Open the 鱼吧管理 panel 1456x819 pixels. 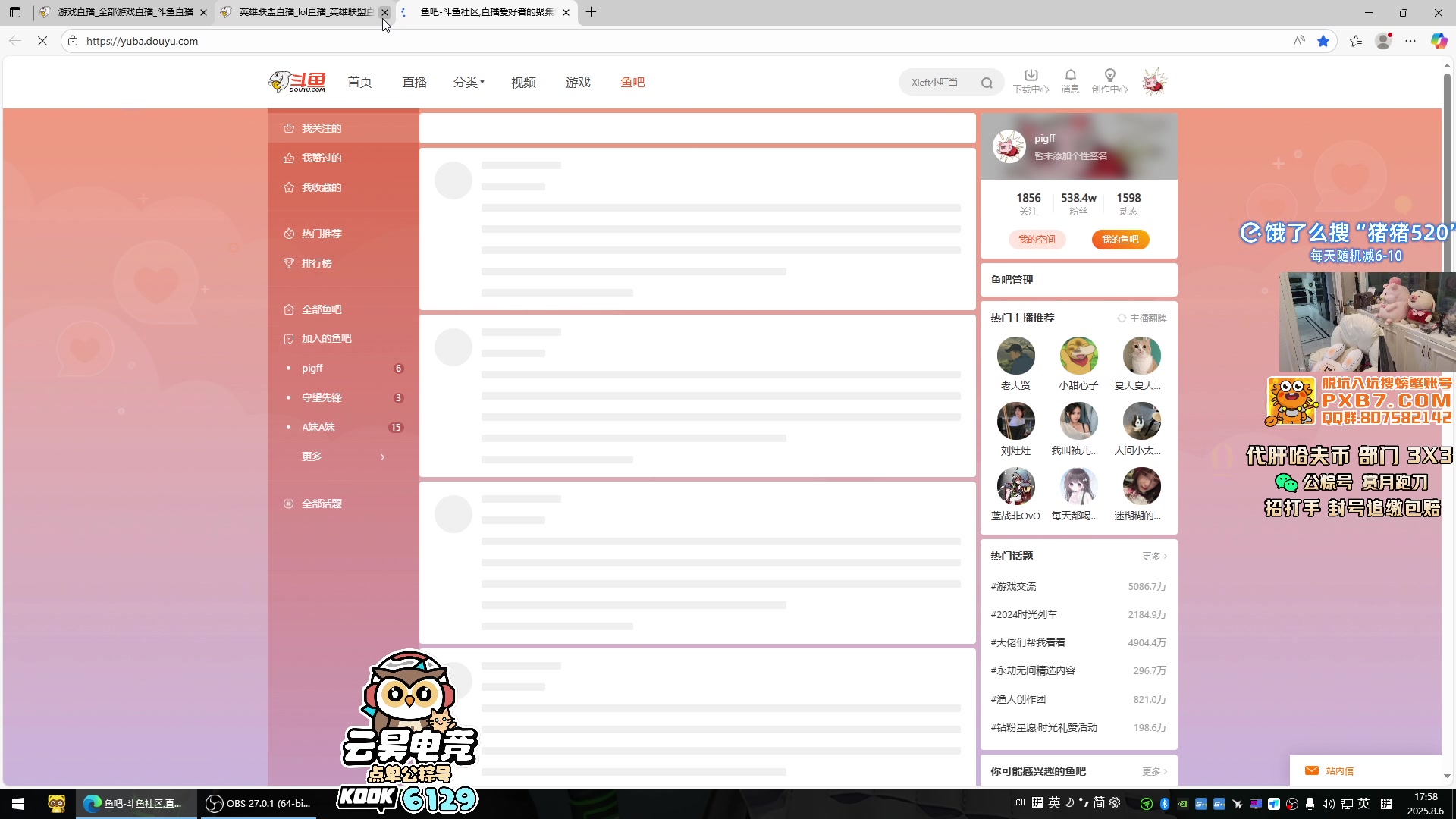(x=1078, y=280)
